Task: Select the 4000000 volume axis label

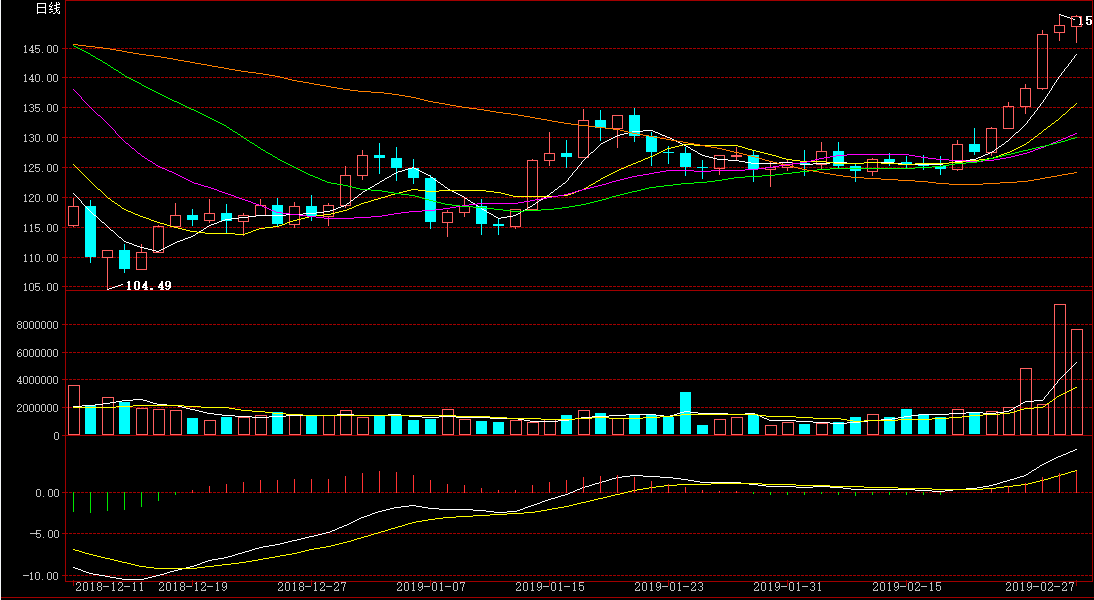Action: (x=36, y=381)
